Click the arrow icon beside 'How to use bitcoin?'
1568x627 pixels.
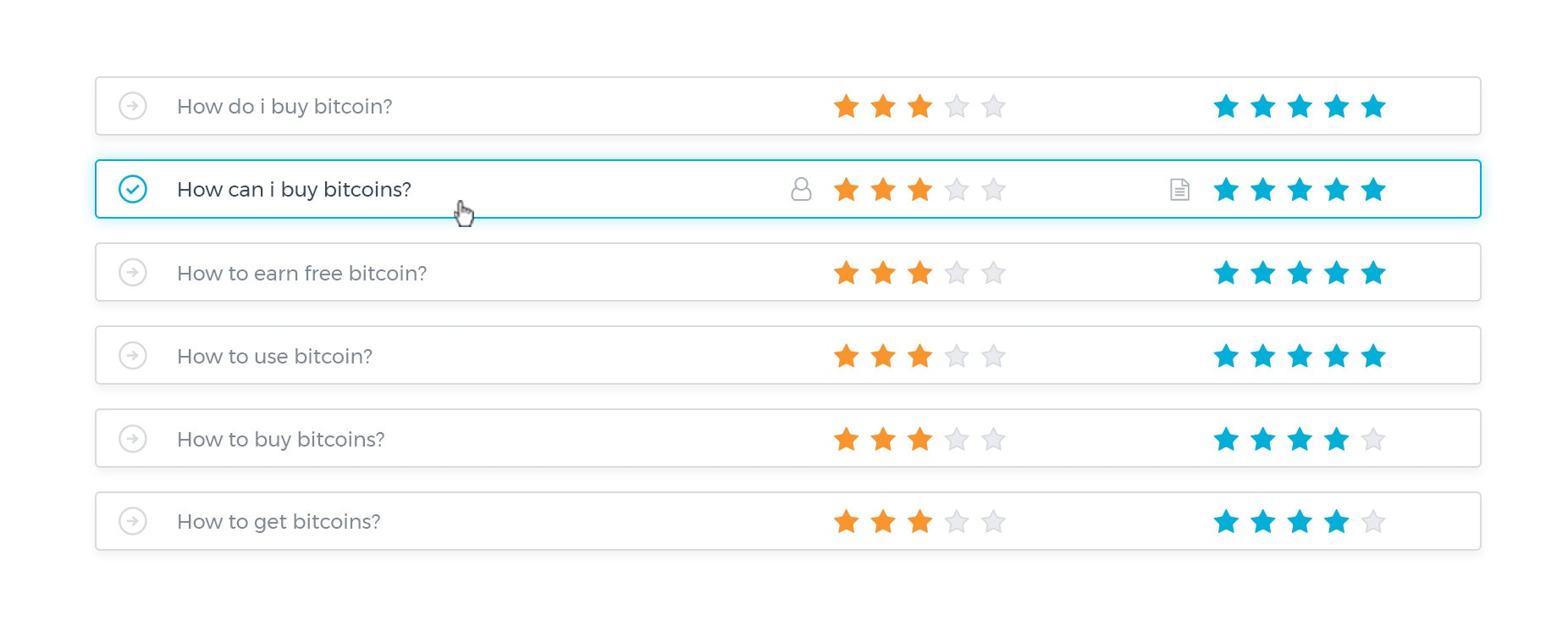[x=132, y=355]
